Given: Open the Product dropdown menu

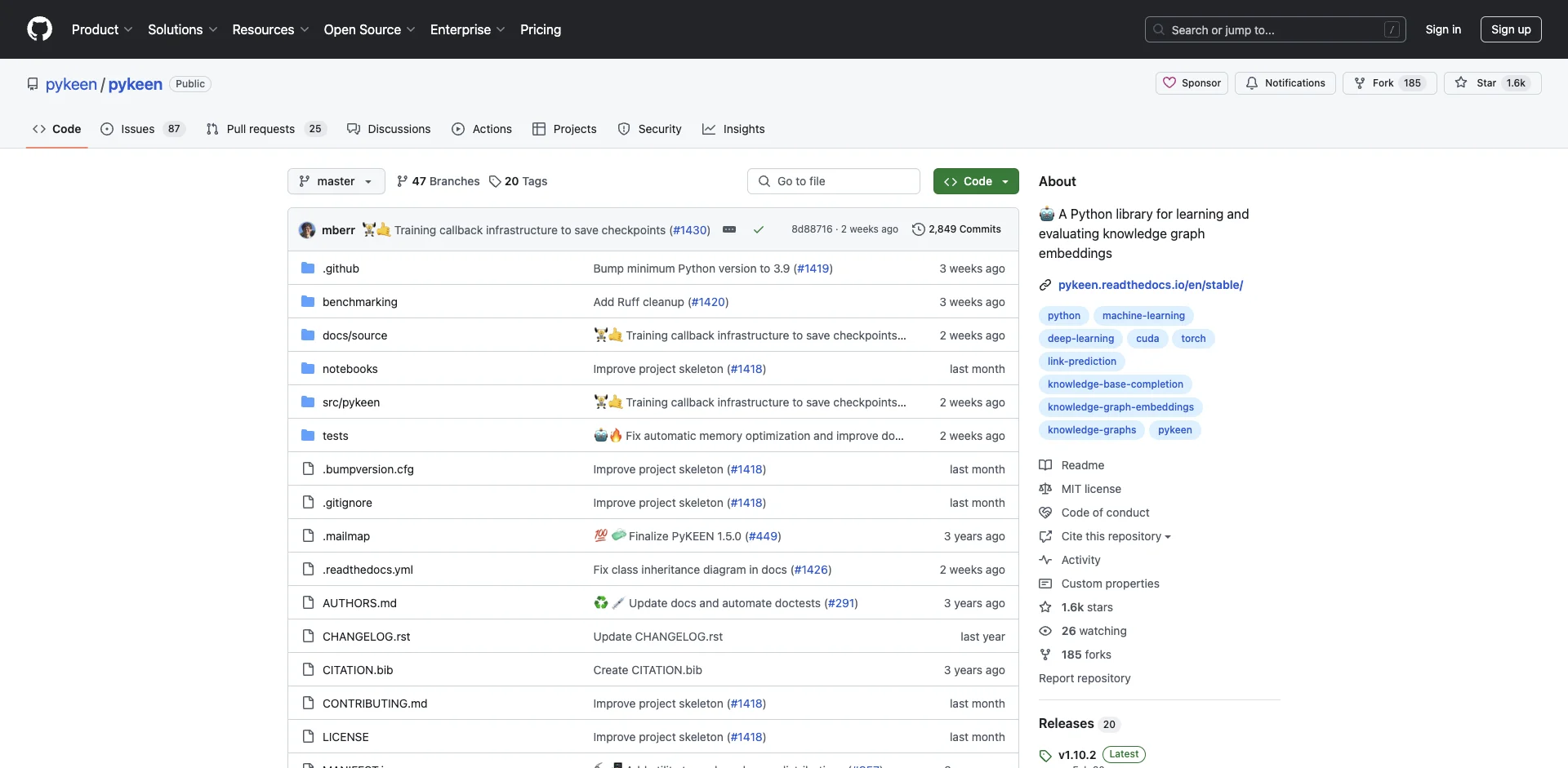Looking at the screenshot, I should [x=102, y=29].
